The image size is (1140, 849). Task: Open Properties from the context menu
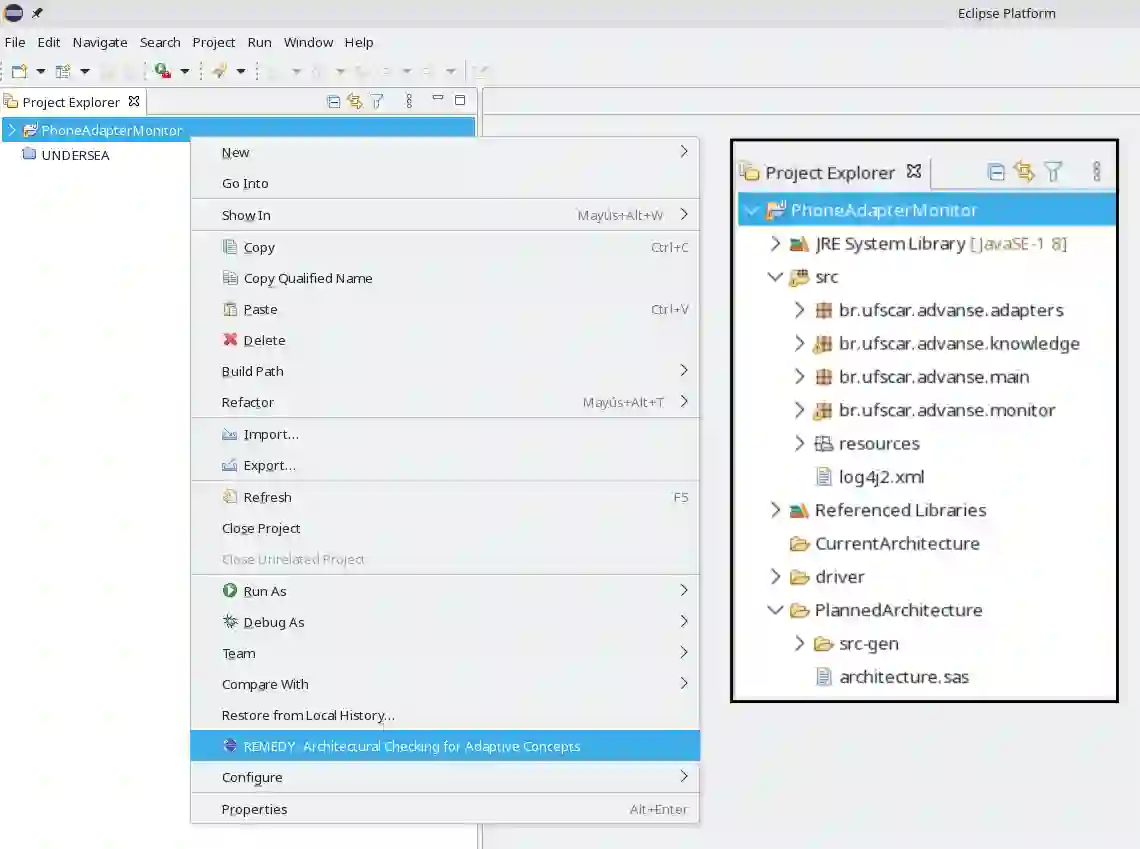click(445, 809)
